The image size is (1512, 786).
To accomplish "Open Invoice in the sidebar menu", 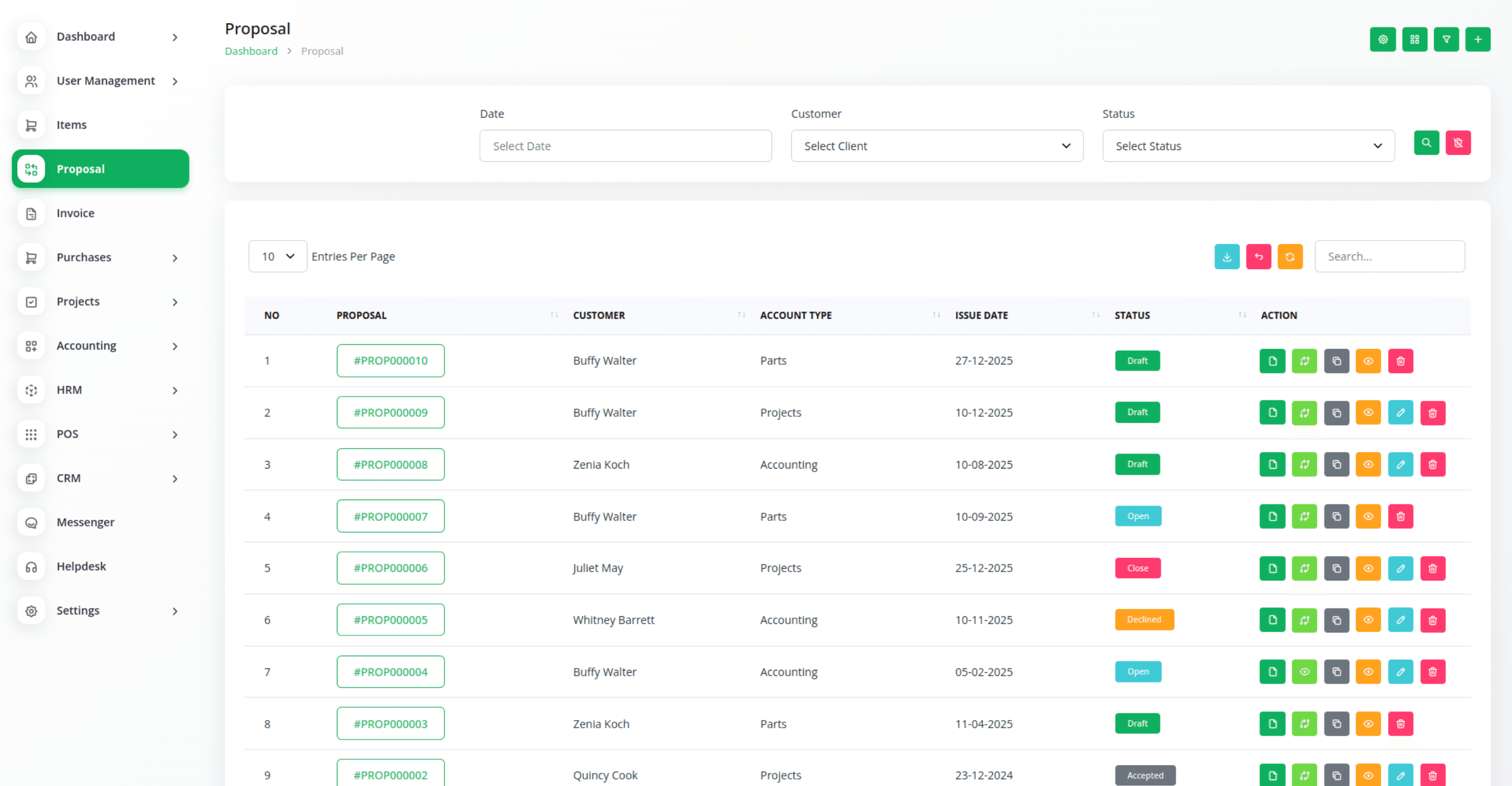I will click(x=75, y=213).
